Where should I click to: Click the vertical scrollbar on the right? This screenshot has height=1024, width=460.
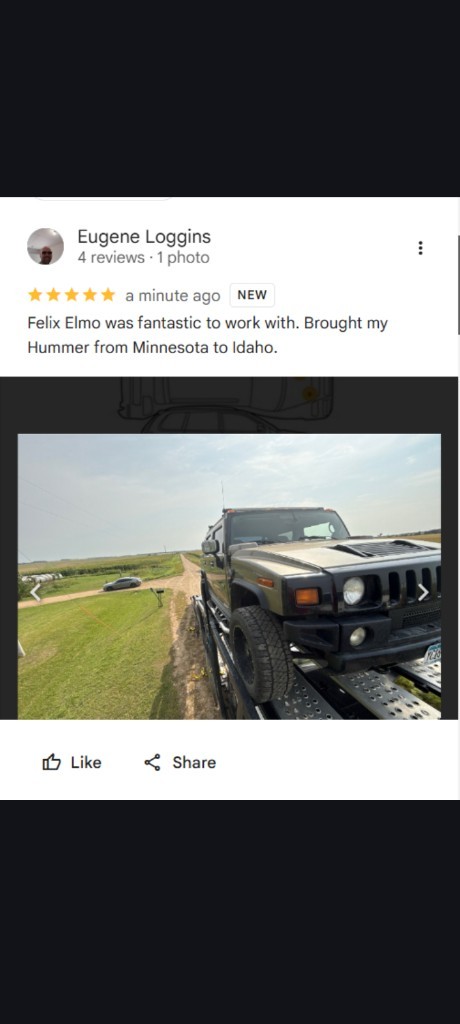458,285
